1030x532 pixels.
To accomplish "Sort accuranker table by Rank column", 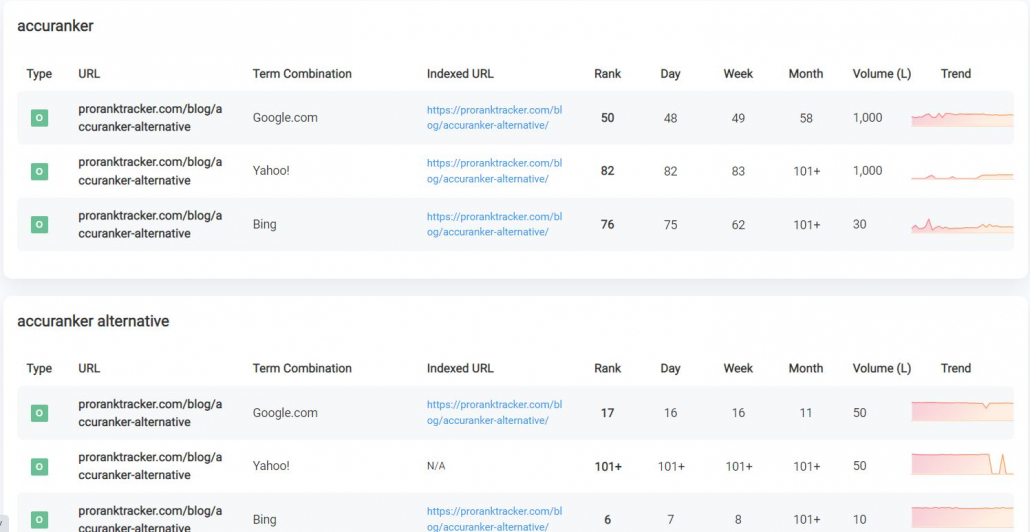I will coord(608,74).
